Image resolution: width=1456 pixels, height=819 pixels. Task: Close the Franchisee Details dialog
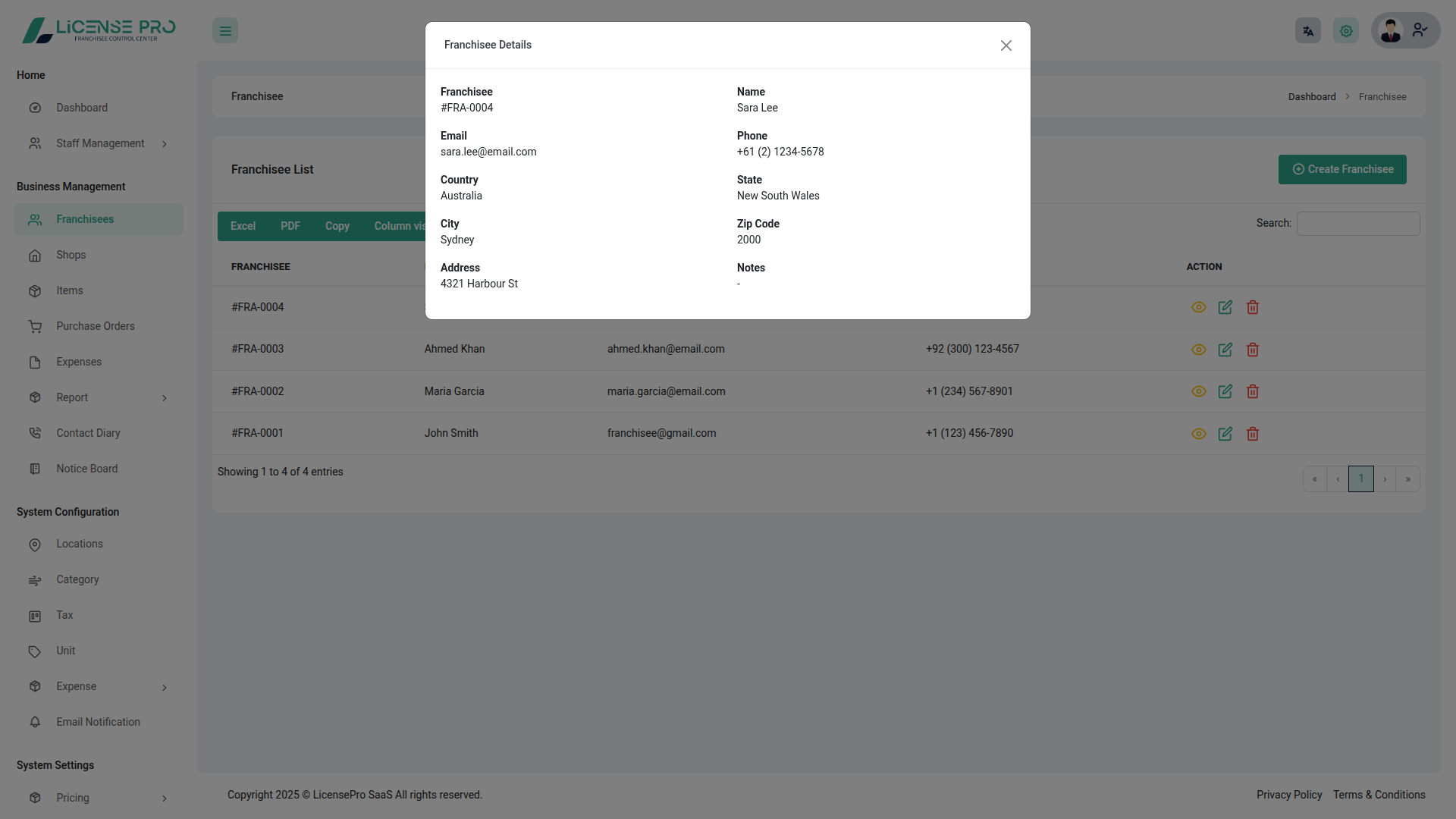(x=1006, y=45)
